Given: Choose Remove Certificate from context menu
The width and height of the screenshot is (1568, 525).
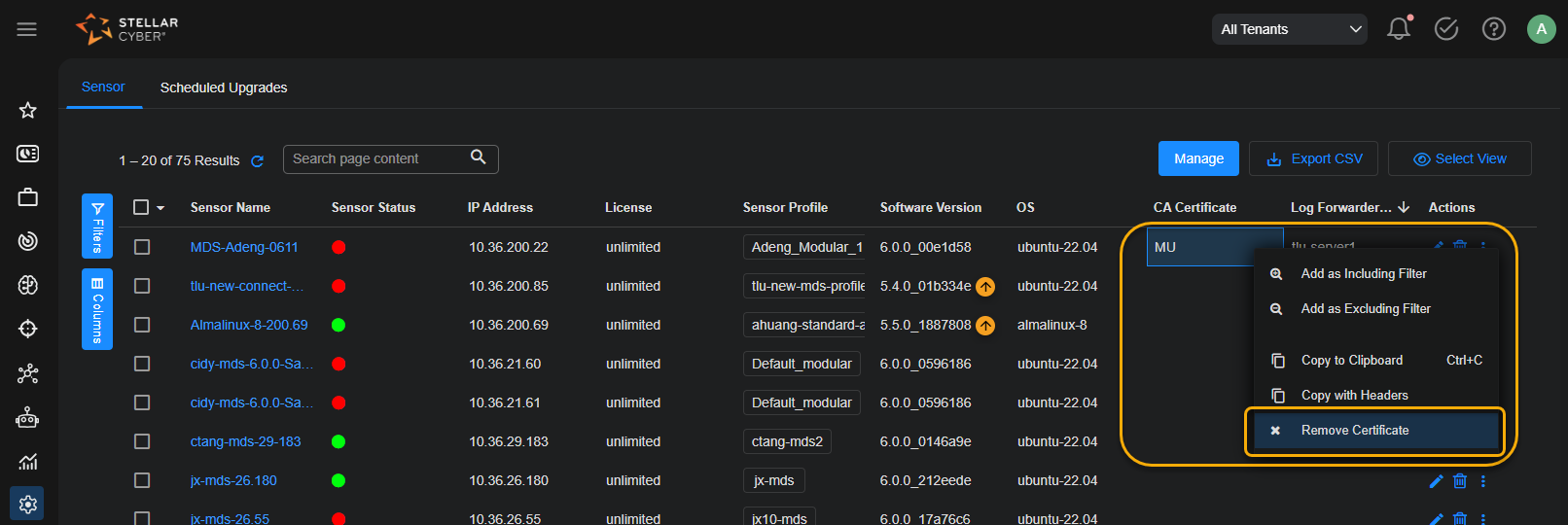Looking at the screenshot, I should (1354, 431).
